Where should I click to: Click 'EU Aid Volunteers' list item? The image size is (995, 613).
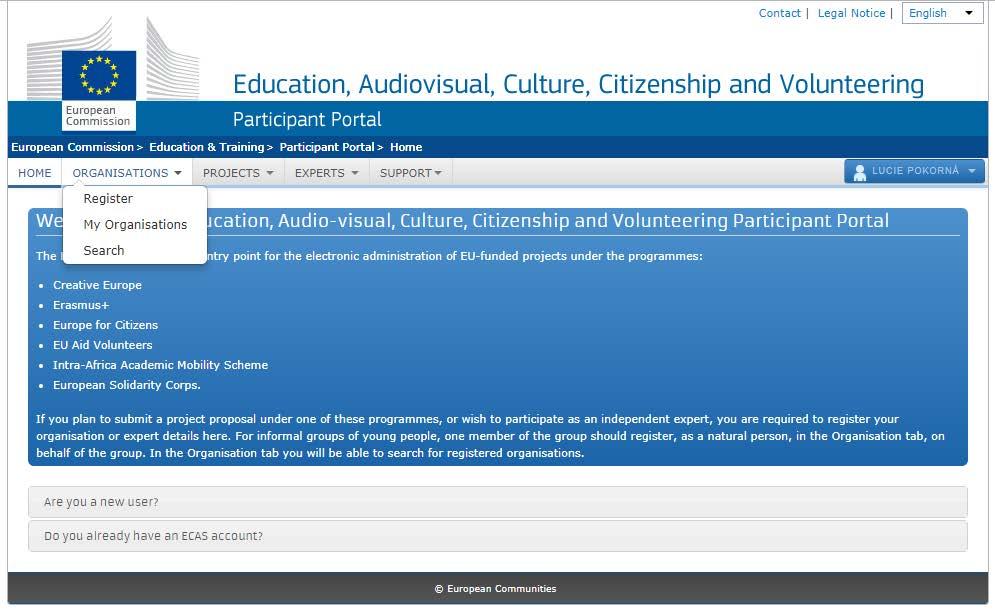(x=103, y=345)
